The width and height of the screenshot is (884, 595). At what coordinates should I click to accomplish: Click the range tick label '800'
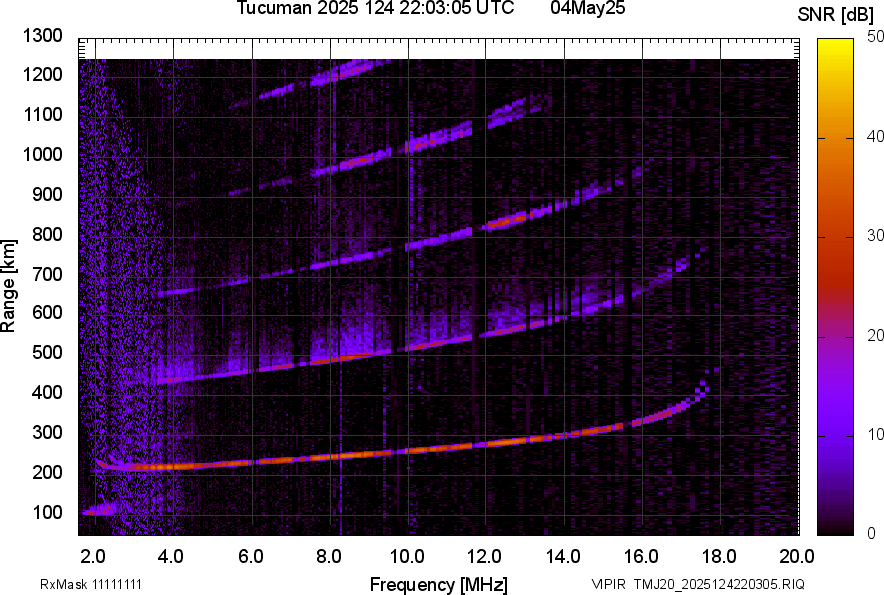click(47, 234)
